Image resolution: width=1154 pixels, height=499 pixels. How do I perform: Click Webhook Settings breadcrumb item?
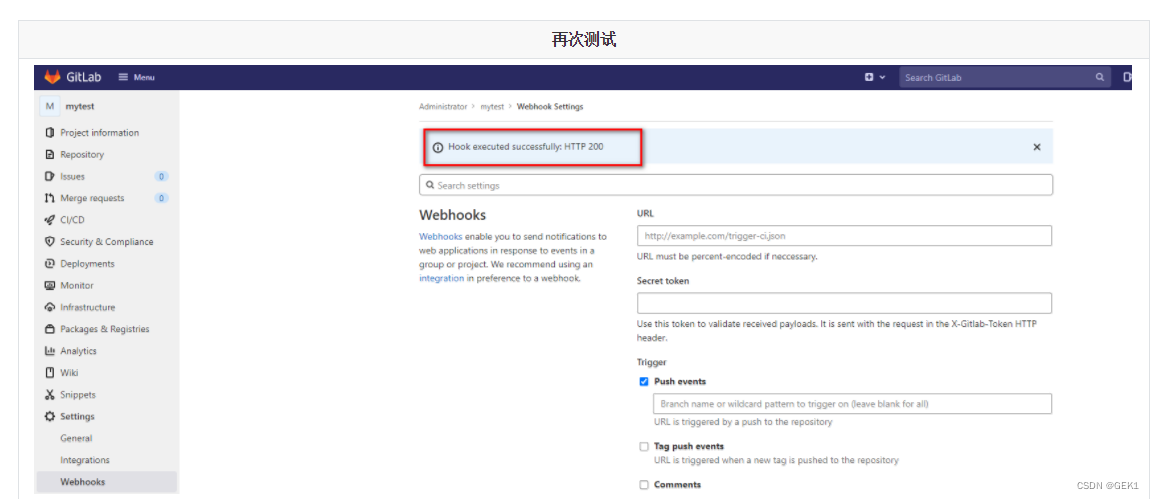click(550, 107)
